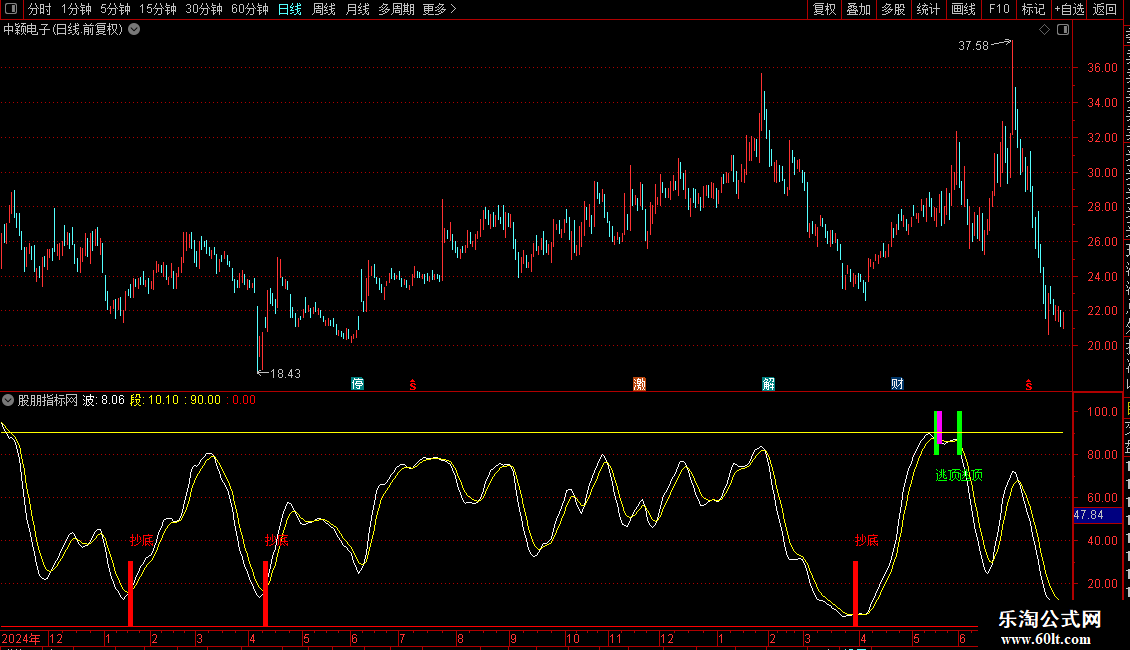
Task: Click the third 抄底 signal bar near 2025 April
Action: 855,593
